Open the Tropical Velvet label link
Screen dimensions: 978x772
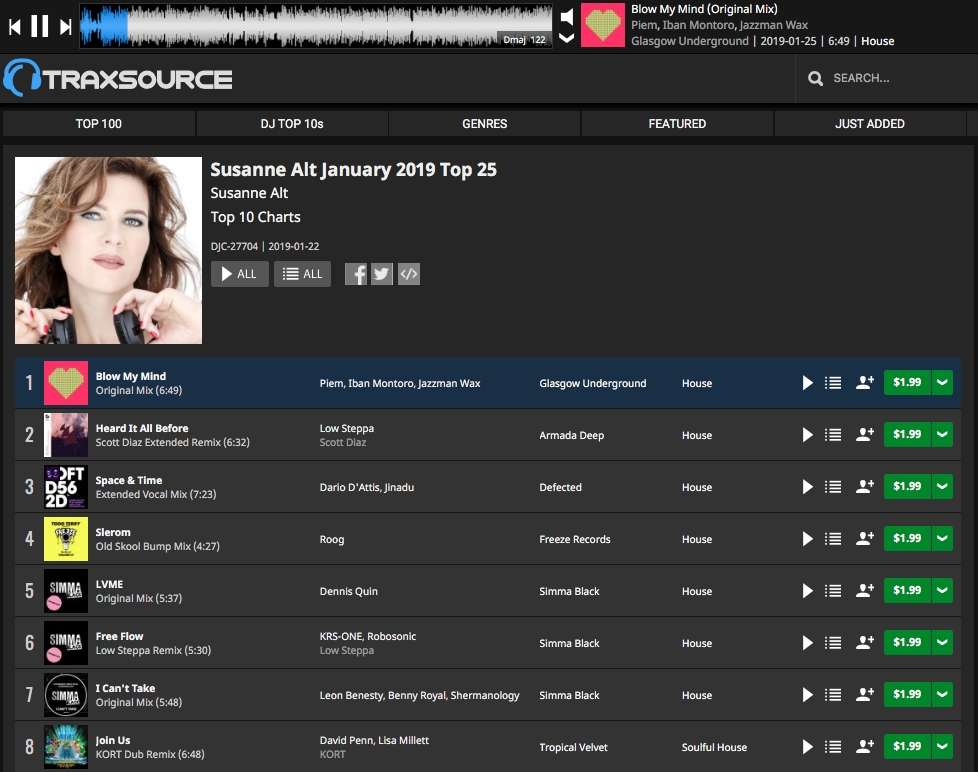573,747
